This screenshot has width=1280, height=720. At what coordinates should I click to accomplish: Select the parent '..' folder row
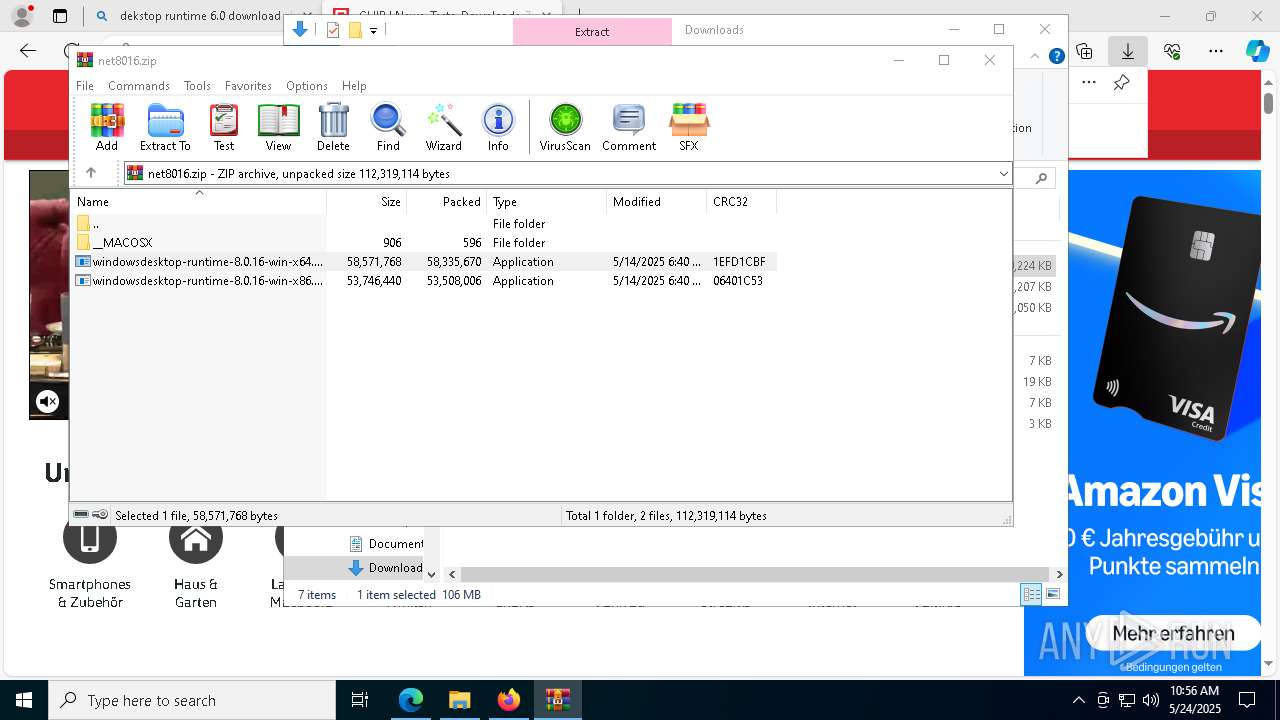click(423, 224)
